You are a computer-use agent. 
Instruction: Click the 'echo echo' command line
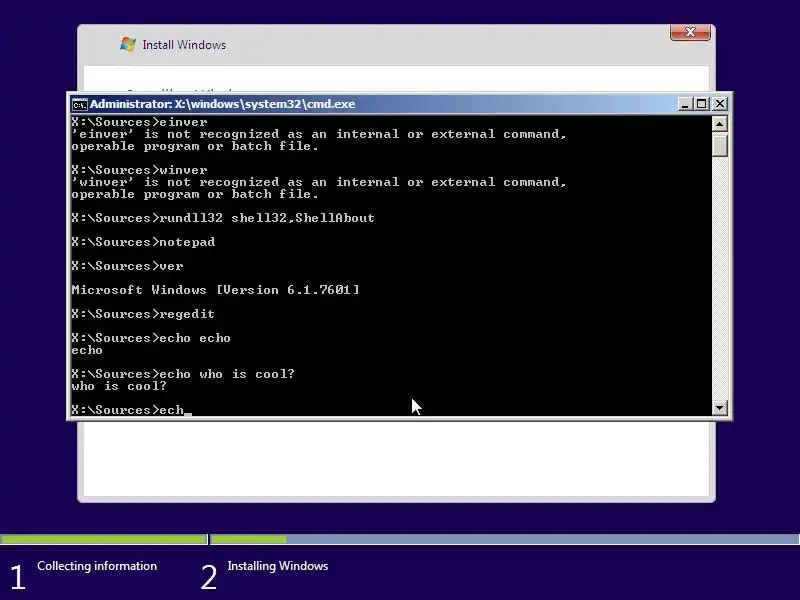[x=151, y=338]
